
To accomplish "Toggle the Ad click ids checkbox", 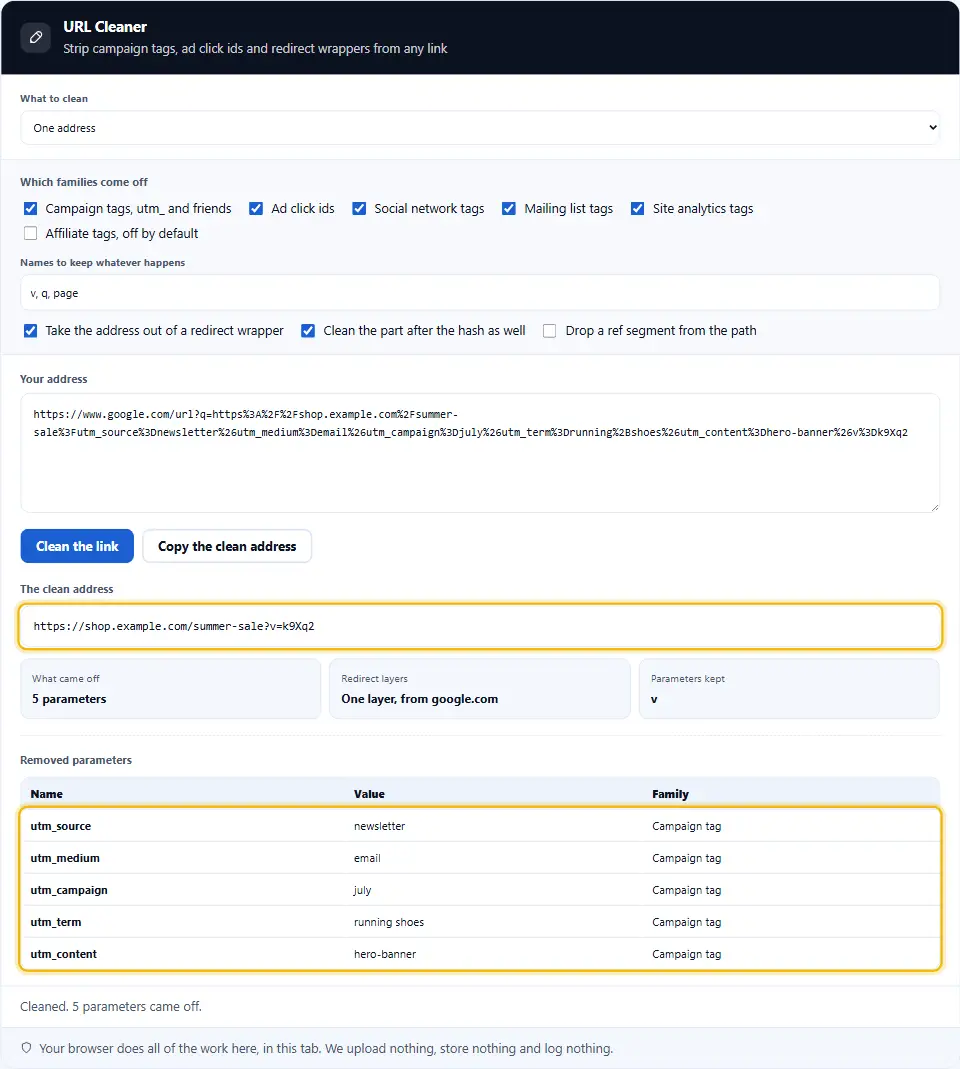I will (256, 209).
